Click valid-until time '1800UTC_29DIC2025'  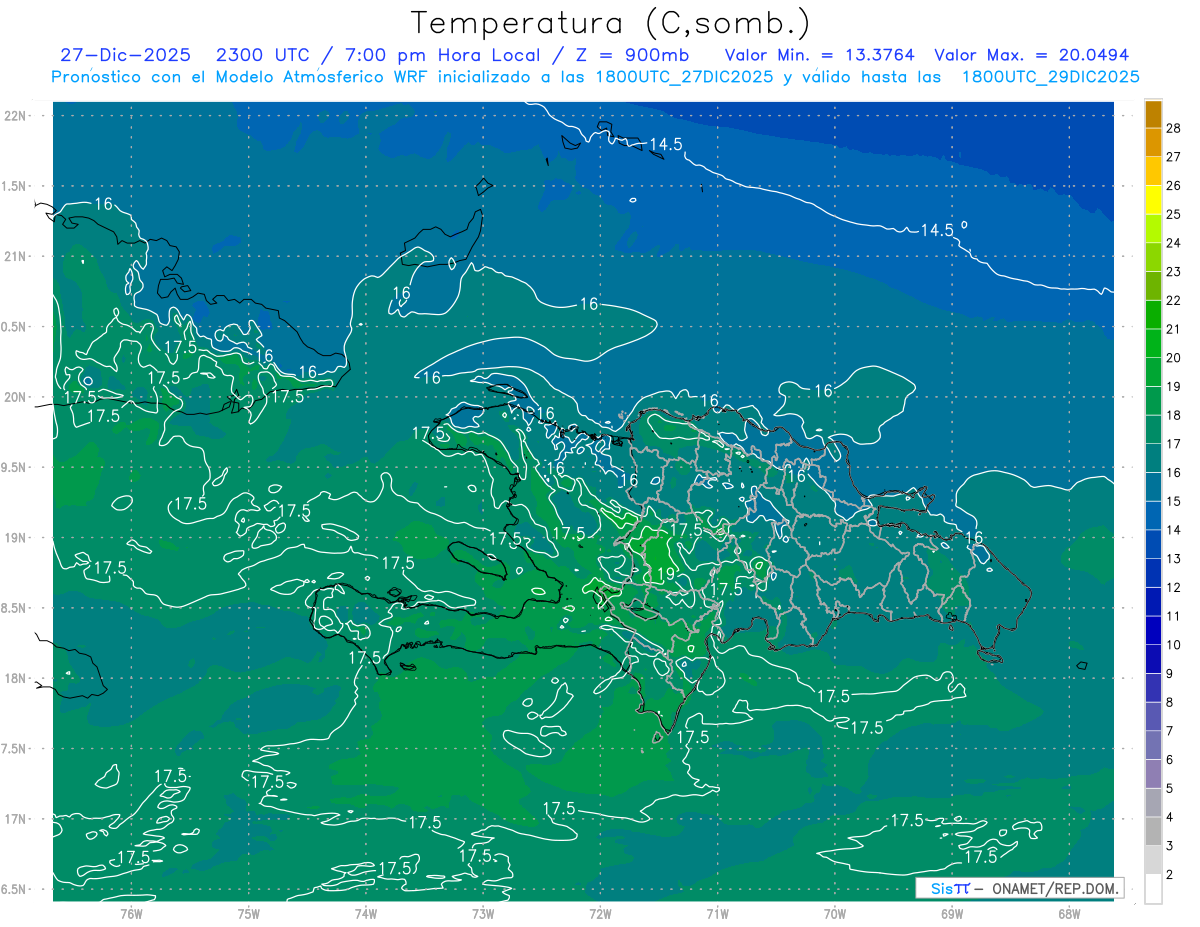pos(1050,77)
